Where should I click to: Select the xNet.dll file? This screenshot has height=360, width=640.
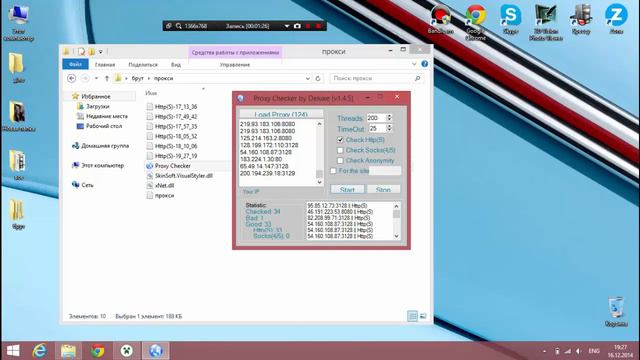pos(164,186)
